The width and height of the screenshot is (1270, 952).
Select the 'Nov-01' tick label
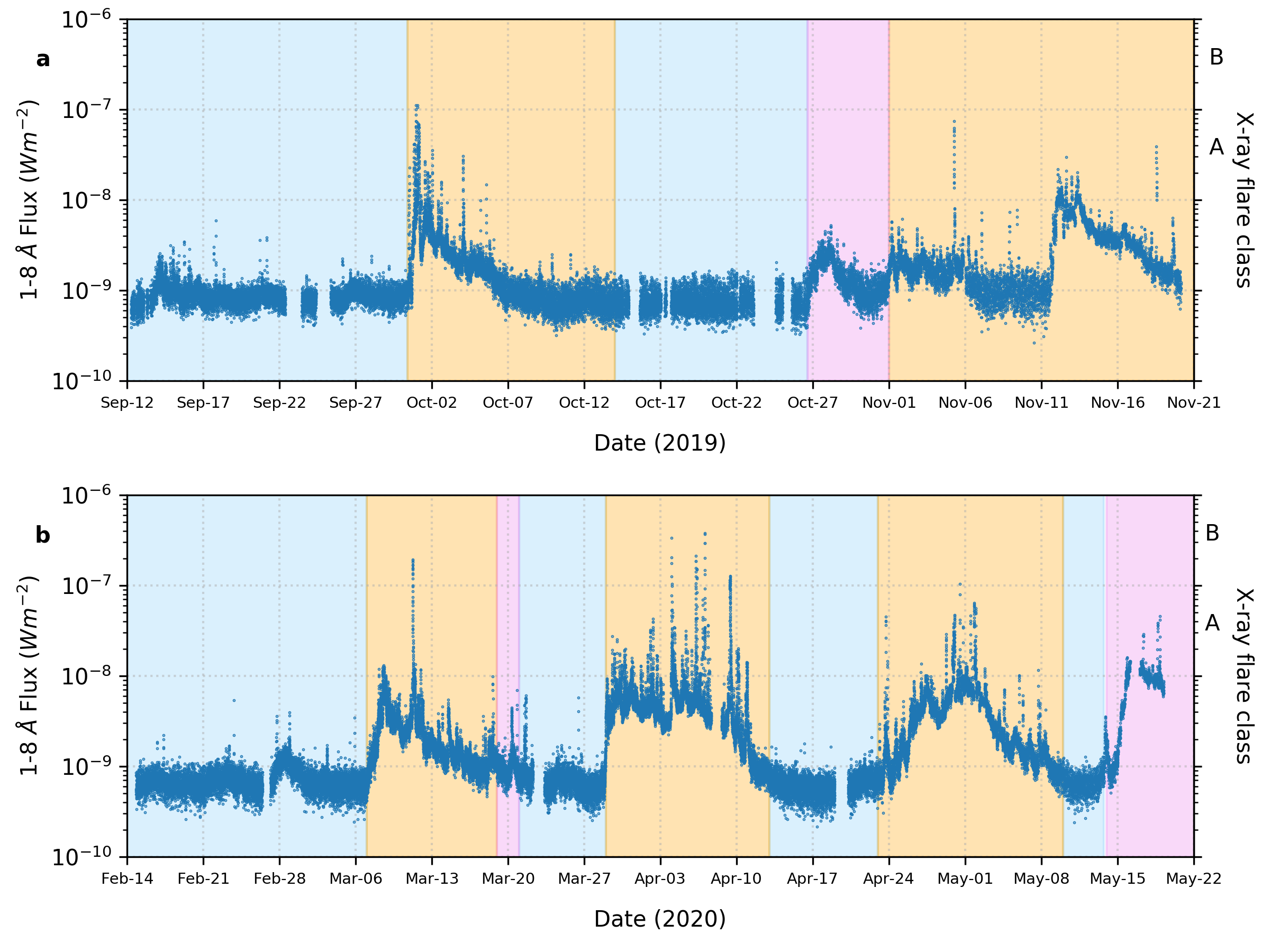[x=889, y=403]
